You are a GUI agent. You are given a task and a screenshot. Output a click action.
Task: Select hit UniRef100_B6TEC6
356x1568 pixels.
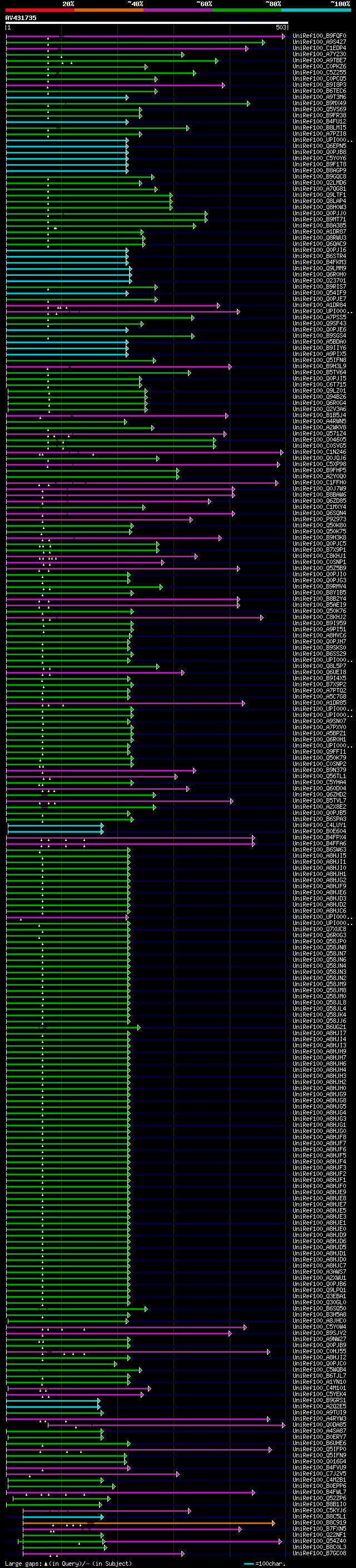(x=319, y=91)
